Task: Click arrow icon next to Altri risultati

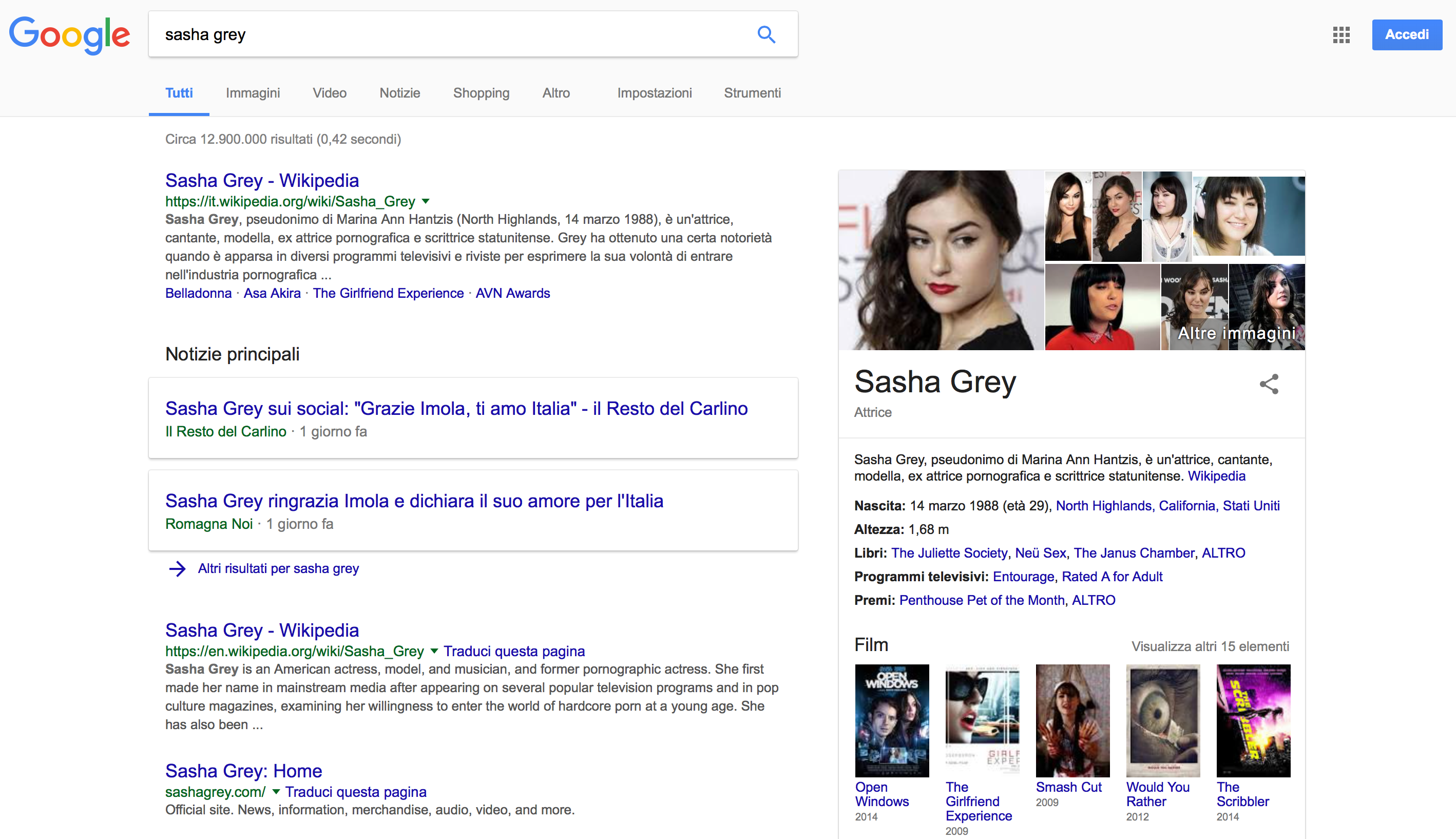Action: pos(178,569)
